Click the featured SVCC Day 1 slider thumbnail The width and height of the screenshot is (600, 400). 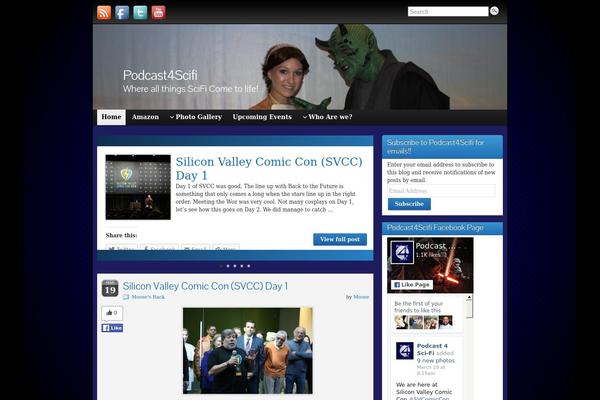[138, 187]
